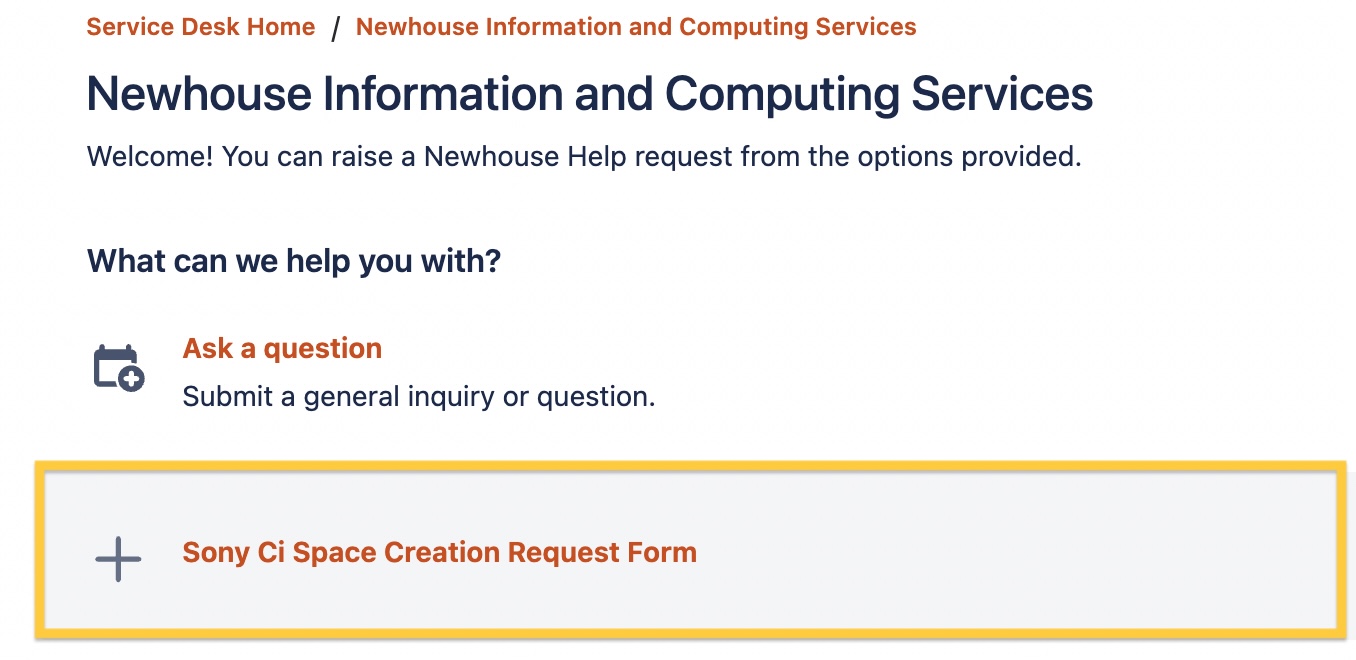Open Sony Ci Space Creation Request Form
This screenshot has width=1356, height=660.
pos(439,552)
